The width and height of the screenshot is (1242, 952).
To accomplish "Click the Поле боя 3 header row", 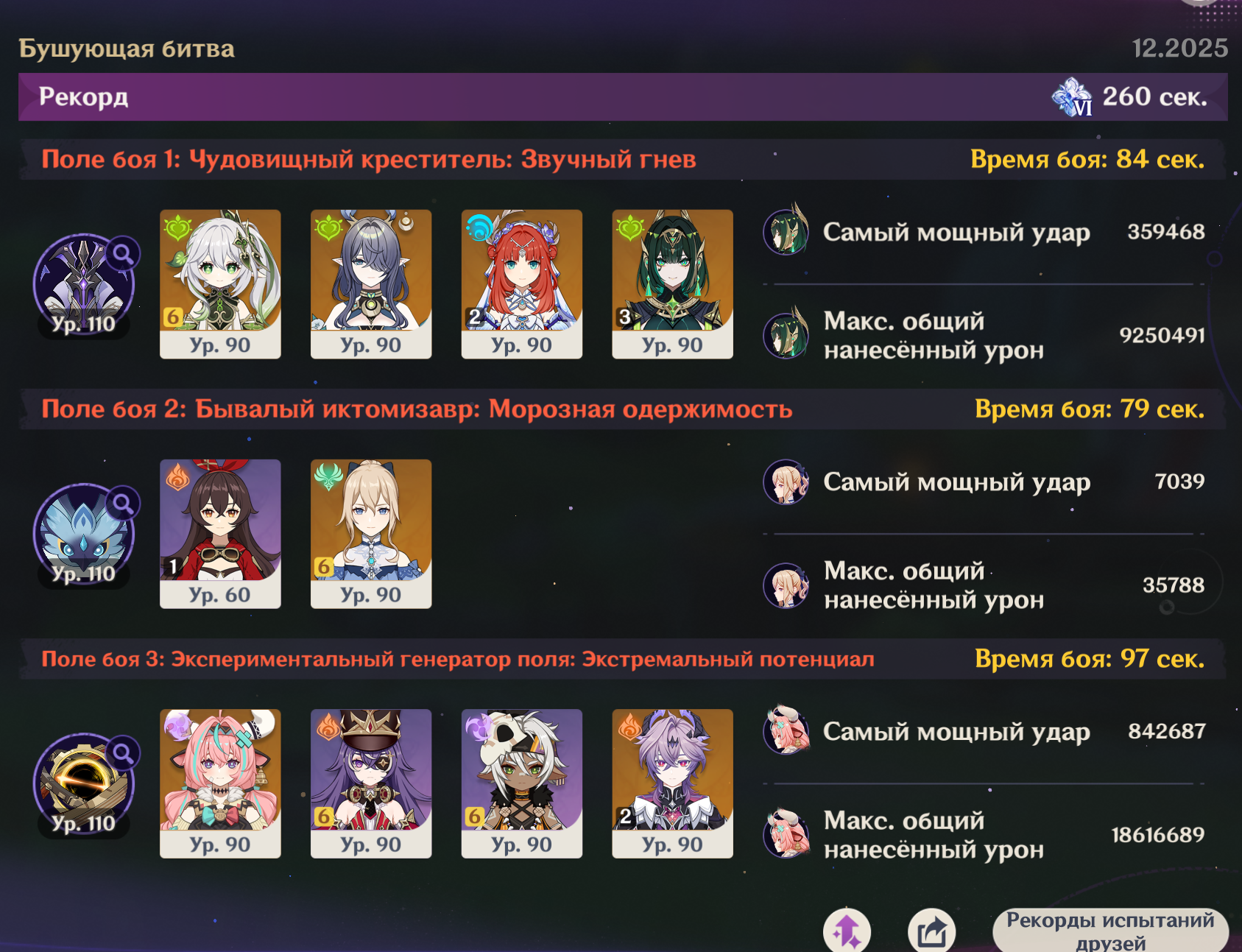I will click(x=623, y=658).
